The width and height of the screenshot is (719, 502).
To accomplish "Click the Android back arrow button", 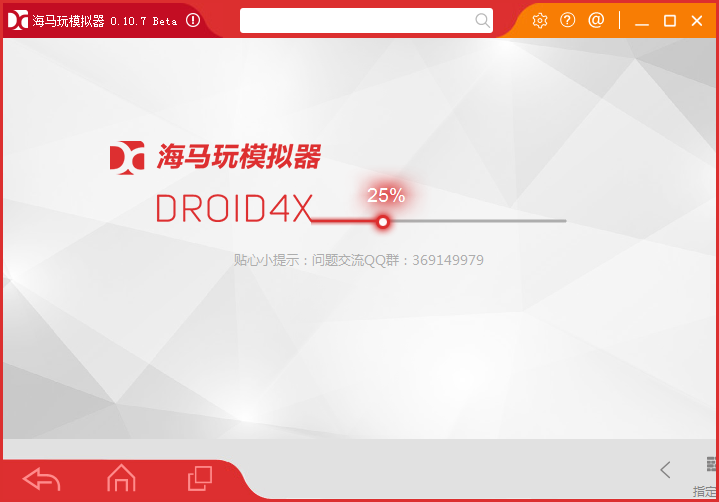I will coord(41,479).
